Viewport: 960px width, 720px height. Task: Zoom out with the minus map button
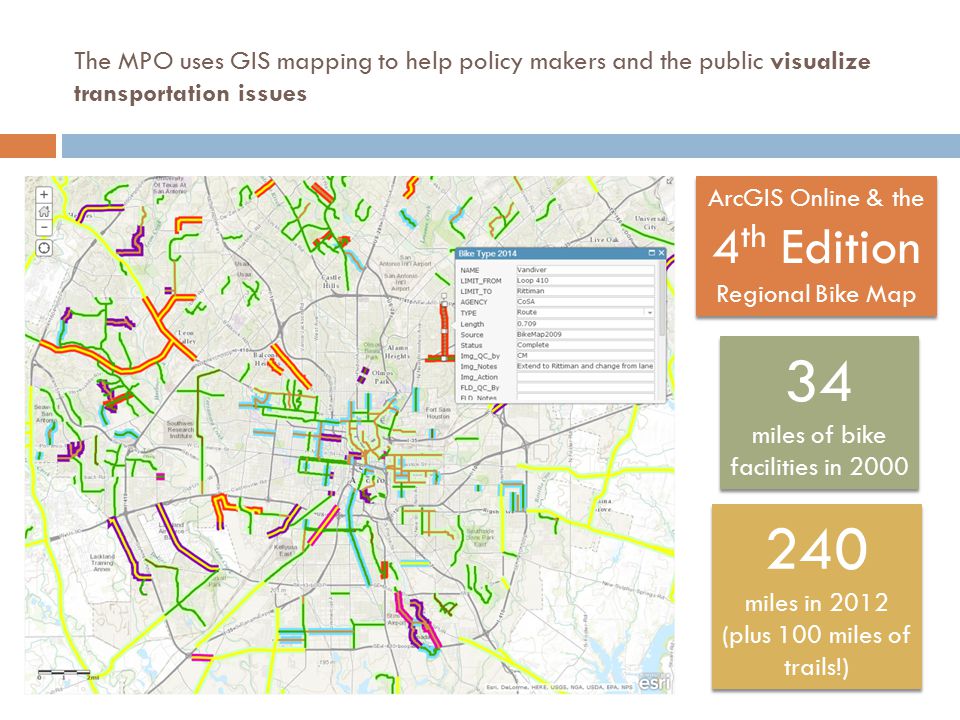[x=44, y=227]
